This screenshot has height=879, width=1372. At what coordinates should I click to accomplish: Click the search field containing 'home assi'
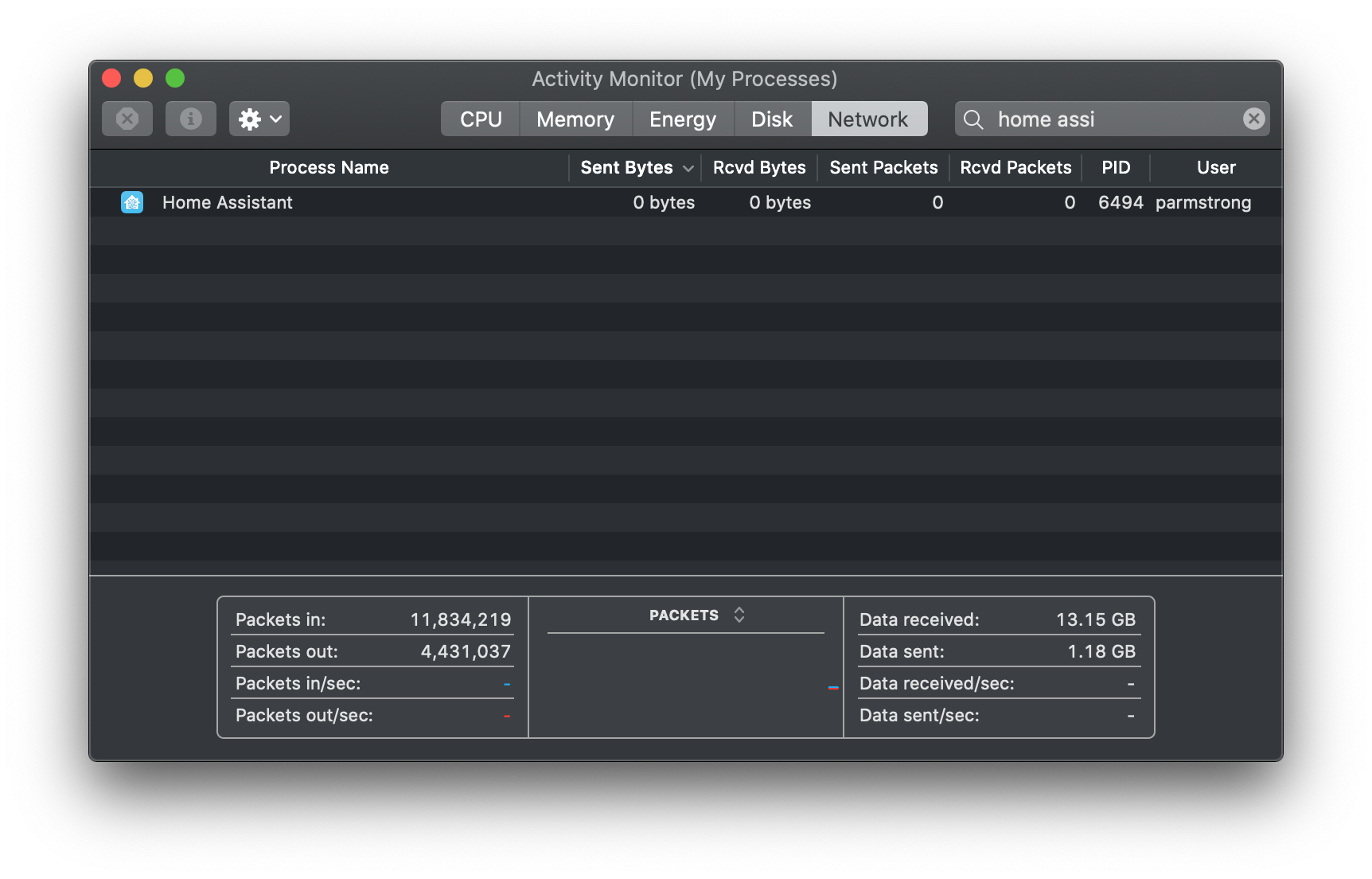[x=1112, y=119]
